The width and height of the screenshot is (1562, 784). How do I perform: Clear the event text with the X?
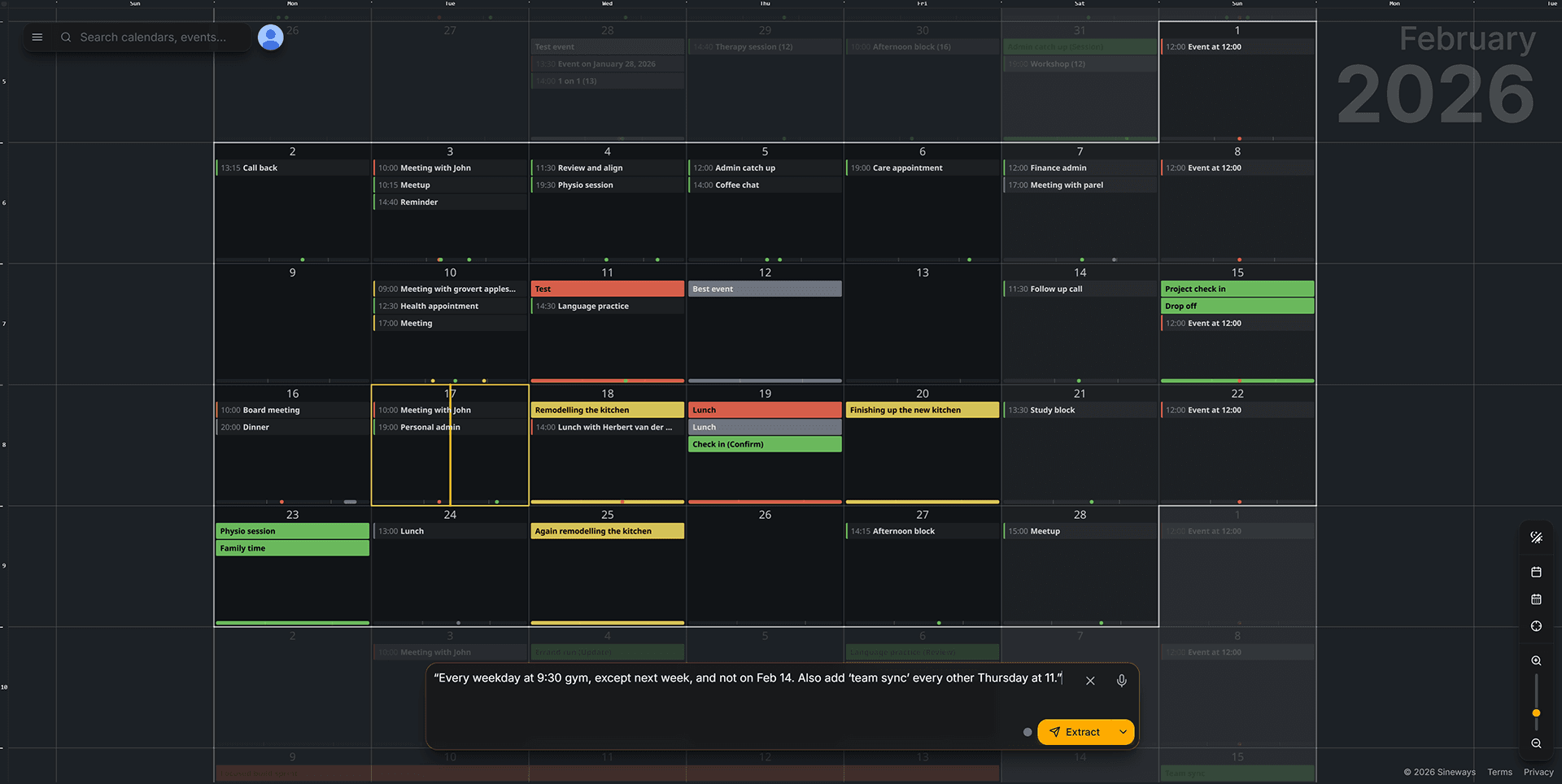tap(1090, 681)
